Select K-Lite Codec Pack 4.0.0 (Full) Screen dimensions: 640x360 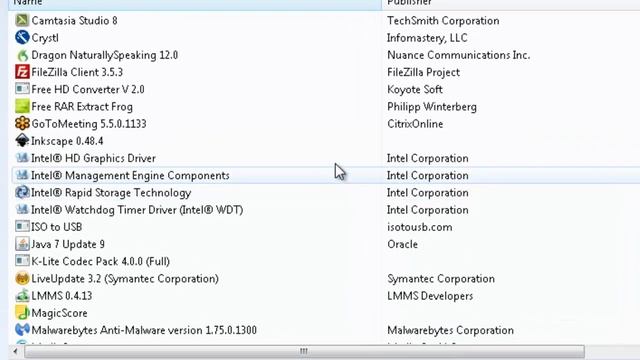click(100, 261)
